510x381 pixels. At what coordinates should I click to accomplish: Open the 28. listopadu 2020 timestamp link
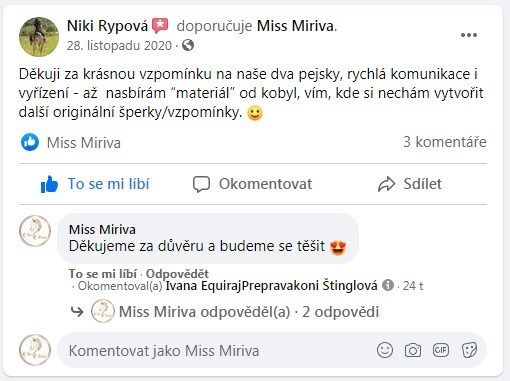(119, 45)
